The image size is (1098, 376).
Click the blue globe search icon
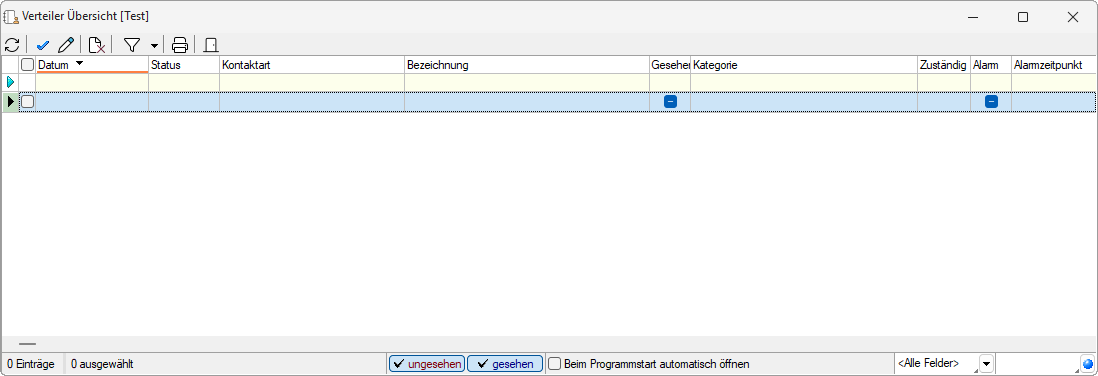(x=1087, y=364)
